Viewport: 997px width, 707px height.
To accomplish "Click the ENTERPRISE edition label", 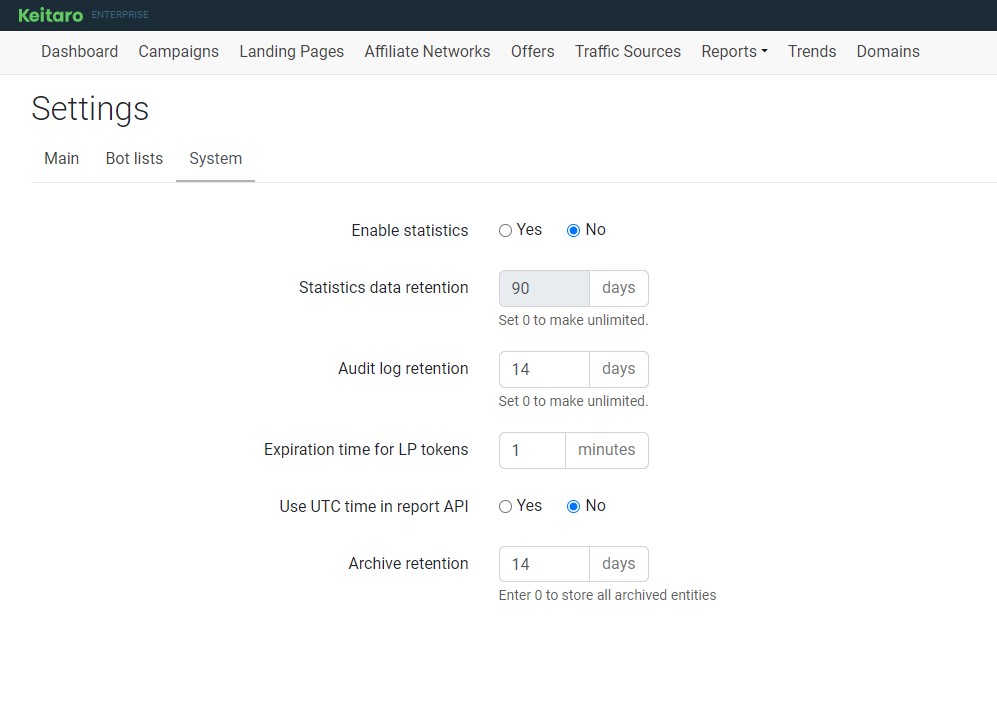I will tap(120, 15).
